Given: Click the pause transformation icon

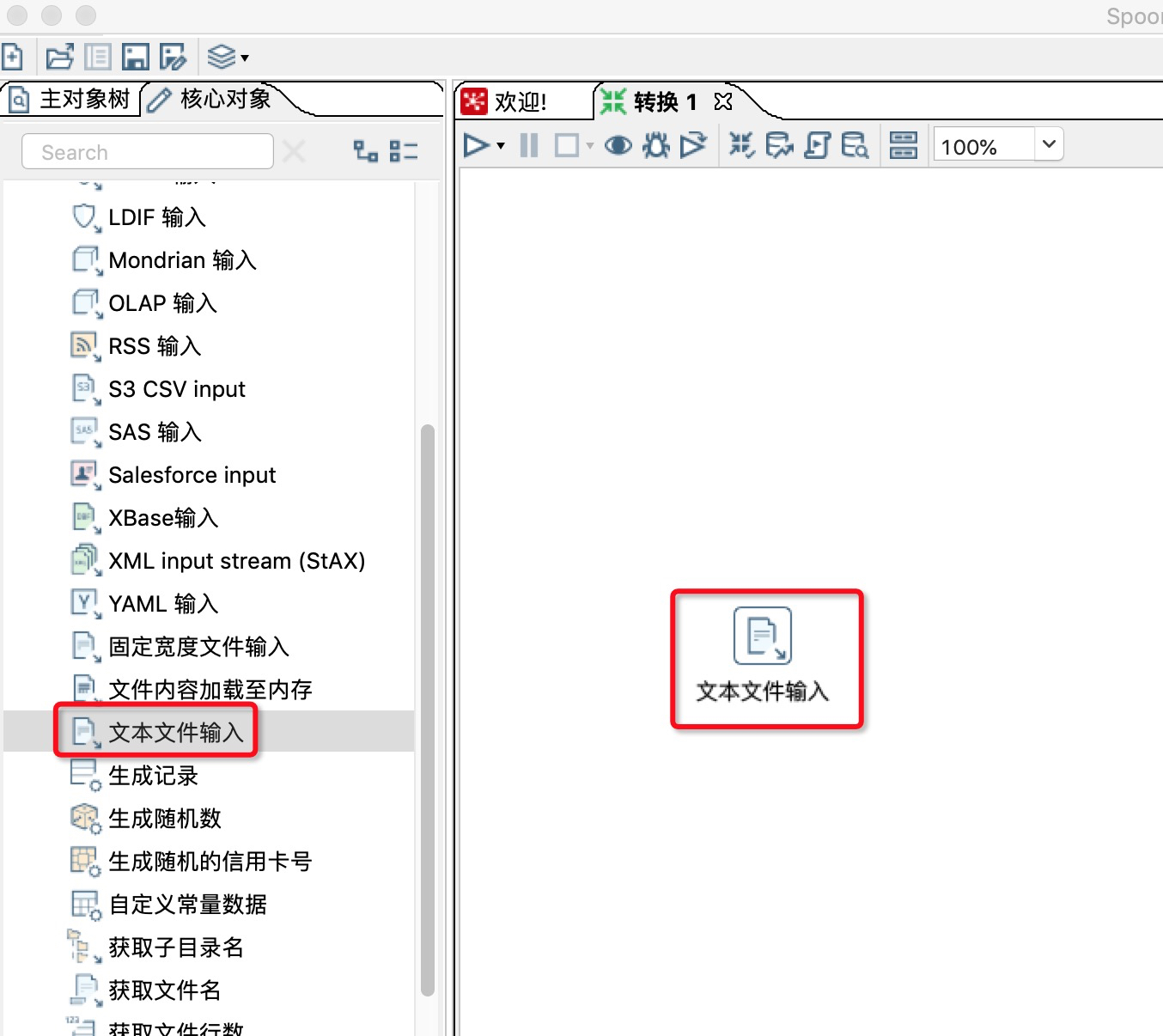Looking at the screenshot, I should (529, 145).
